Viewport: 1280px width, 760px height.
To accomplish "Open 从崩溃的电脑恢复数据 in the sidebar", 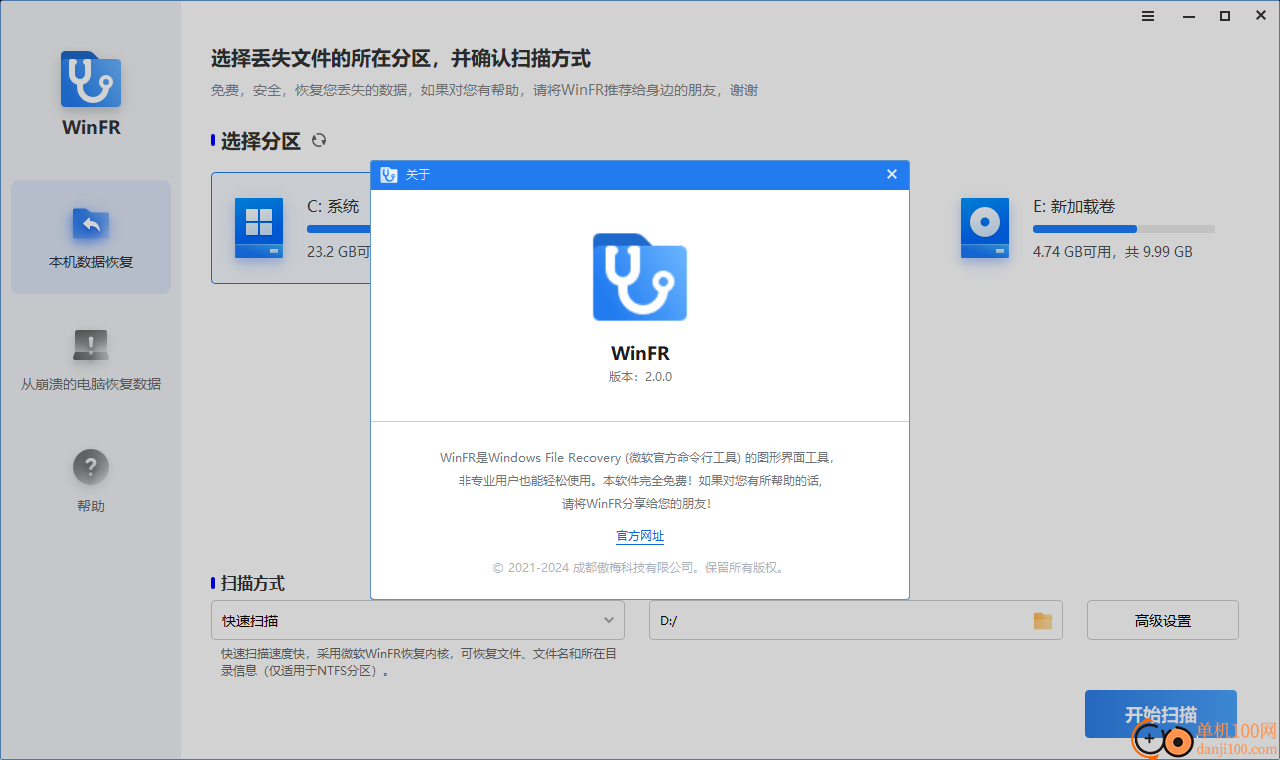I will pyautogui.click(x=91, y=359).
